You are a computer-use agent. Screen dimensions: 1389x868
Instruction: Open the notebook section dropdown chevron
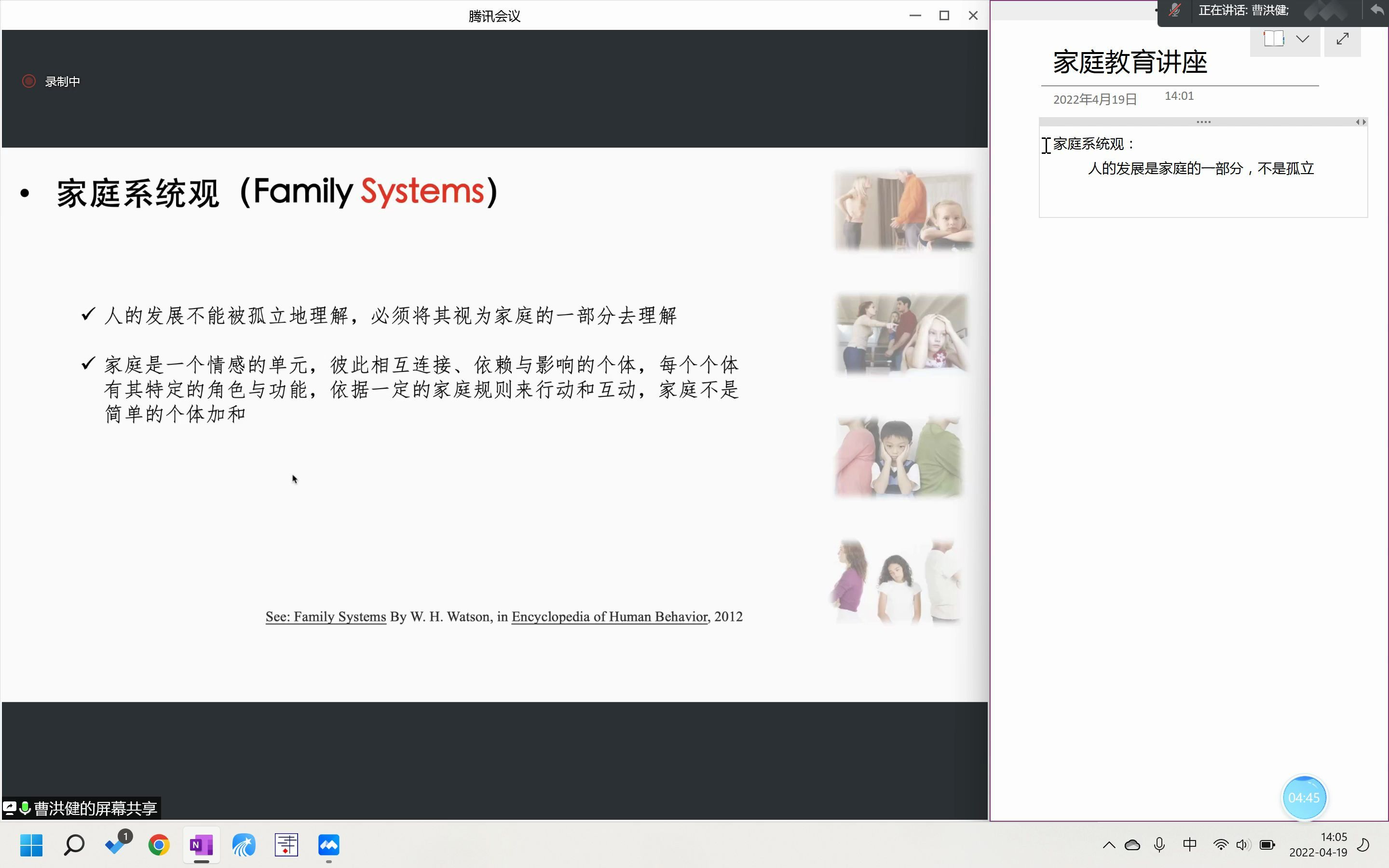tap(1303, 38)
